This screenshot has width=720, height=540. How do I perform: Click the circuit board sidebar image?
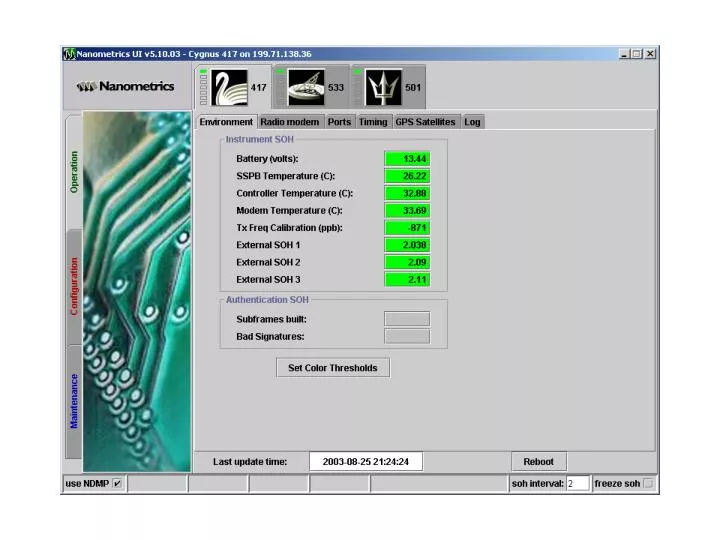click(x=137, y=292)
